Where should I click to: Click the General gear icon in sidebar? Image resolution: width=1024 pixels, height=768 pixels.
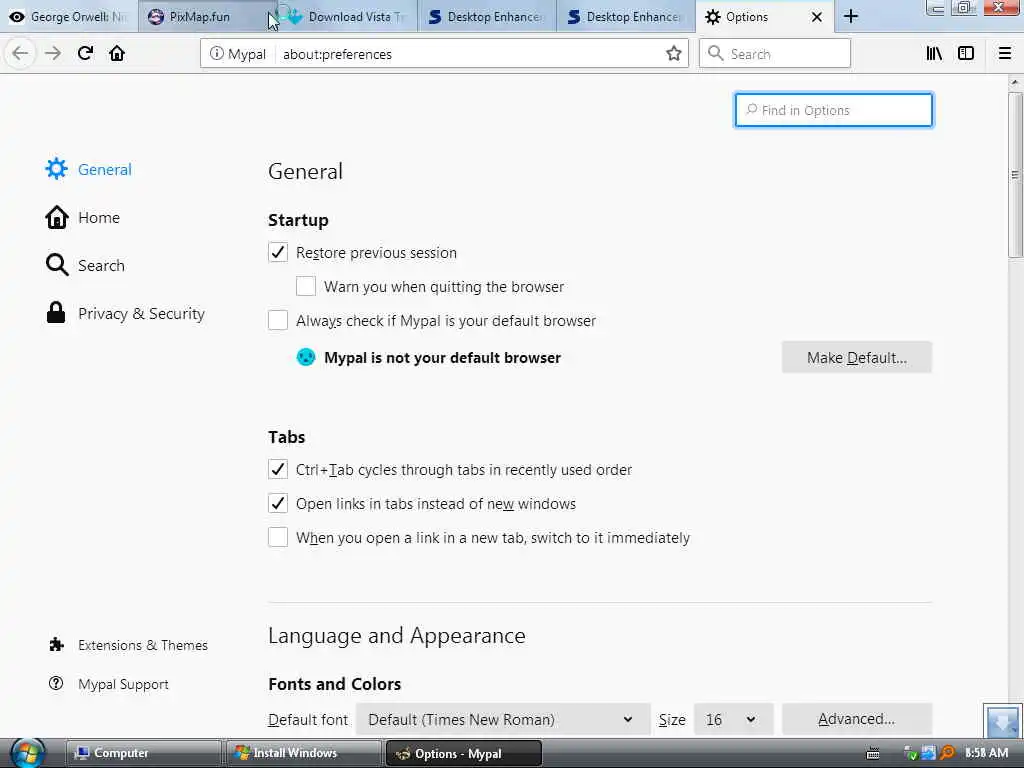tap(56, 169)
